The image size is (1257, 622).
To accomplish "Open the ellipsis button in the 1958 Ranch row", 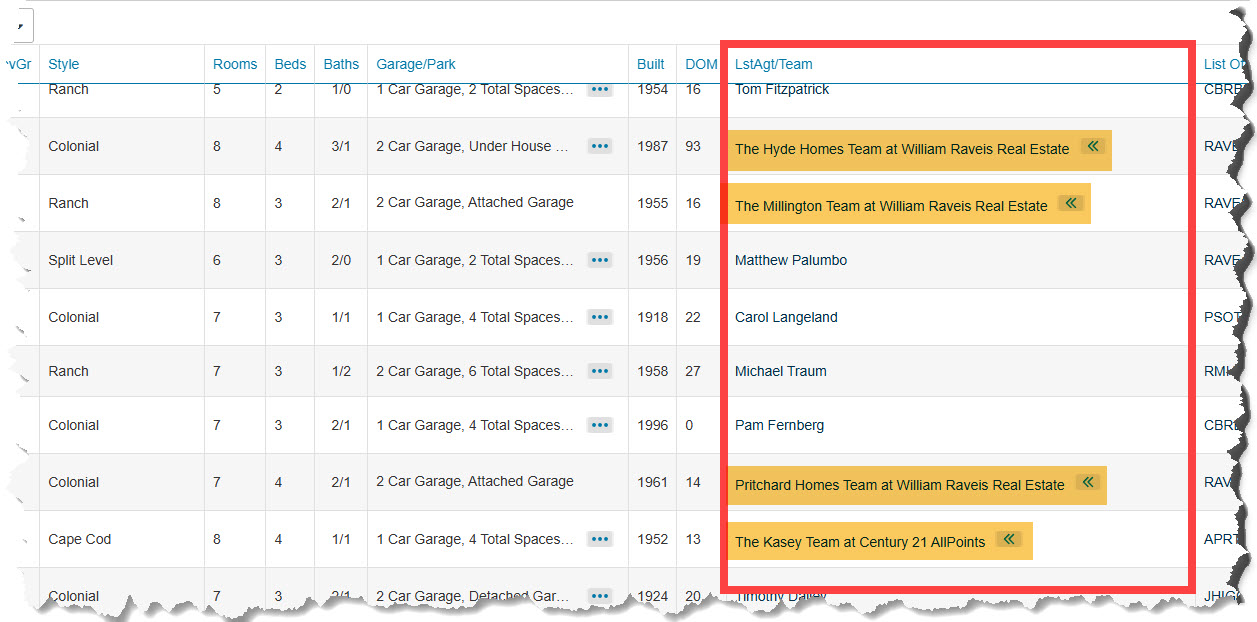I will pyautogui.click(x=599, y=371).
